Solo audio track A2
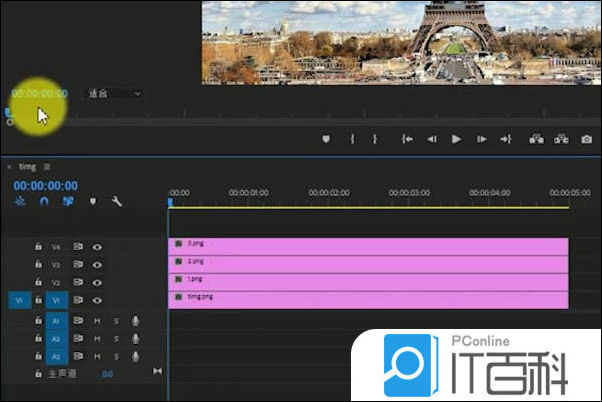The image size is (602, 402). pos(116,339)
